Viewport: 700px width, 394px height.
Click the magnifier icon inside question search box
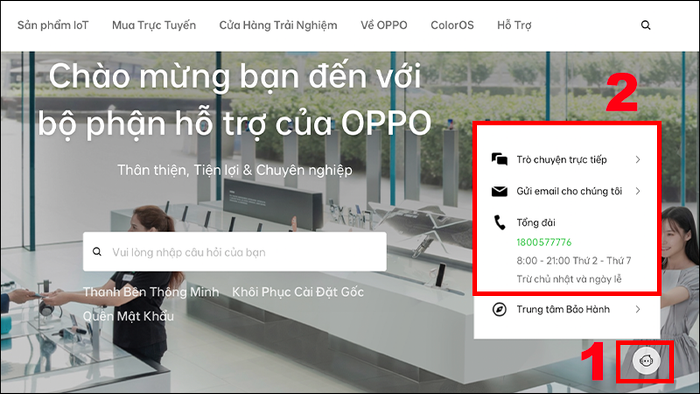[x=97, y=252]
